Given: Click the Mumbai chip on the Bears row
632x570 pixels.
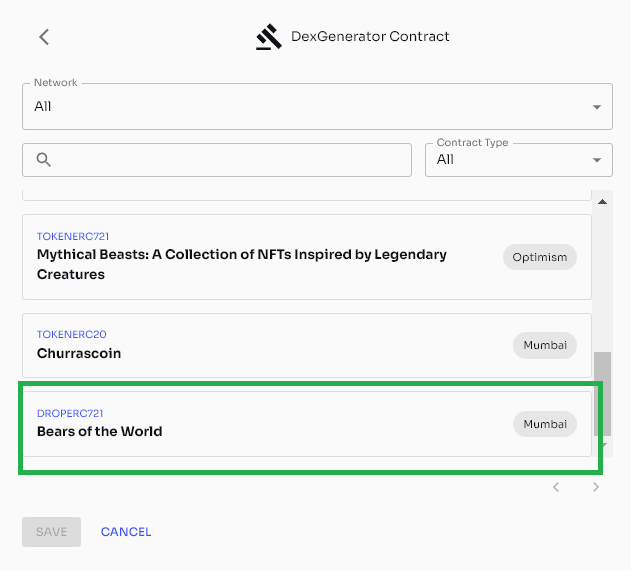Looking at the screenshot, I should [545, 424].
